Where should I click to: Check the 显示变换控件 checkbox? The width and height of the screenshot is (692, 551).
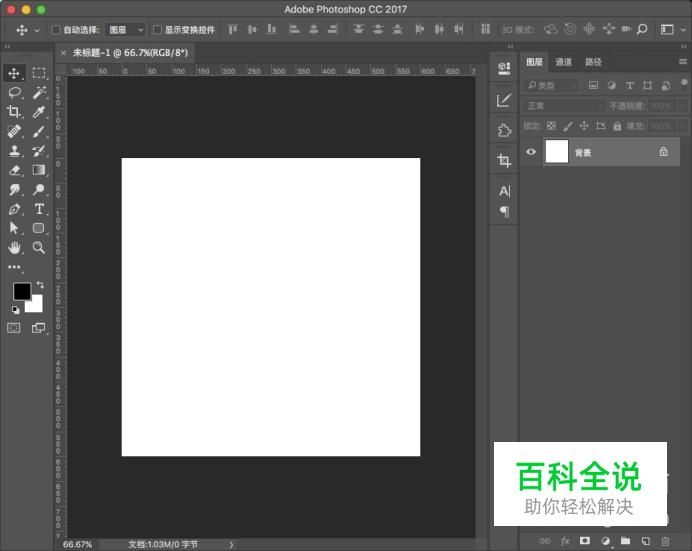click(x=157, y=30)
